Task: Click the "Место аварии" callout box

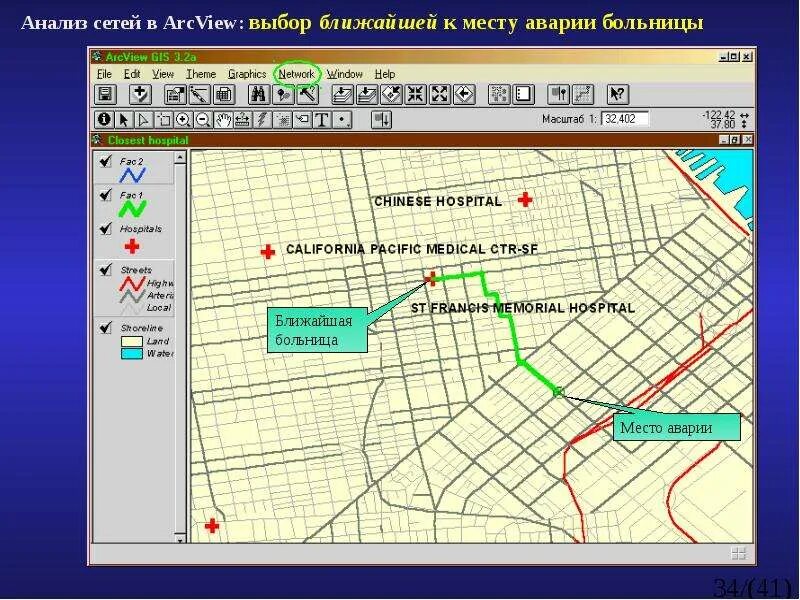Action: pos(677,427)
